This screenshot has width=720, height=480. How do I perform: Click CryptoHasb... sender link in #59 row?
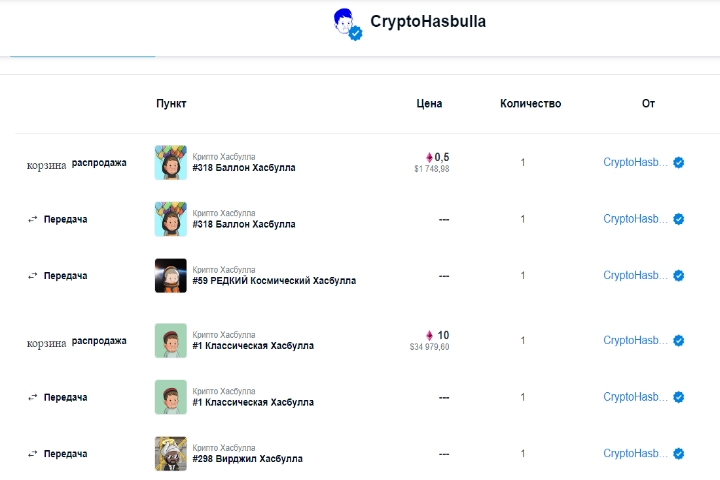(x=635, y=275)
